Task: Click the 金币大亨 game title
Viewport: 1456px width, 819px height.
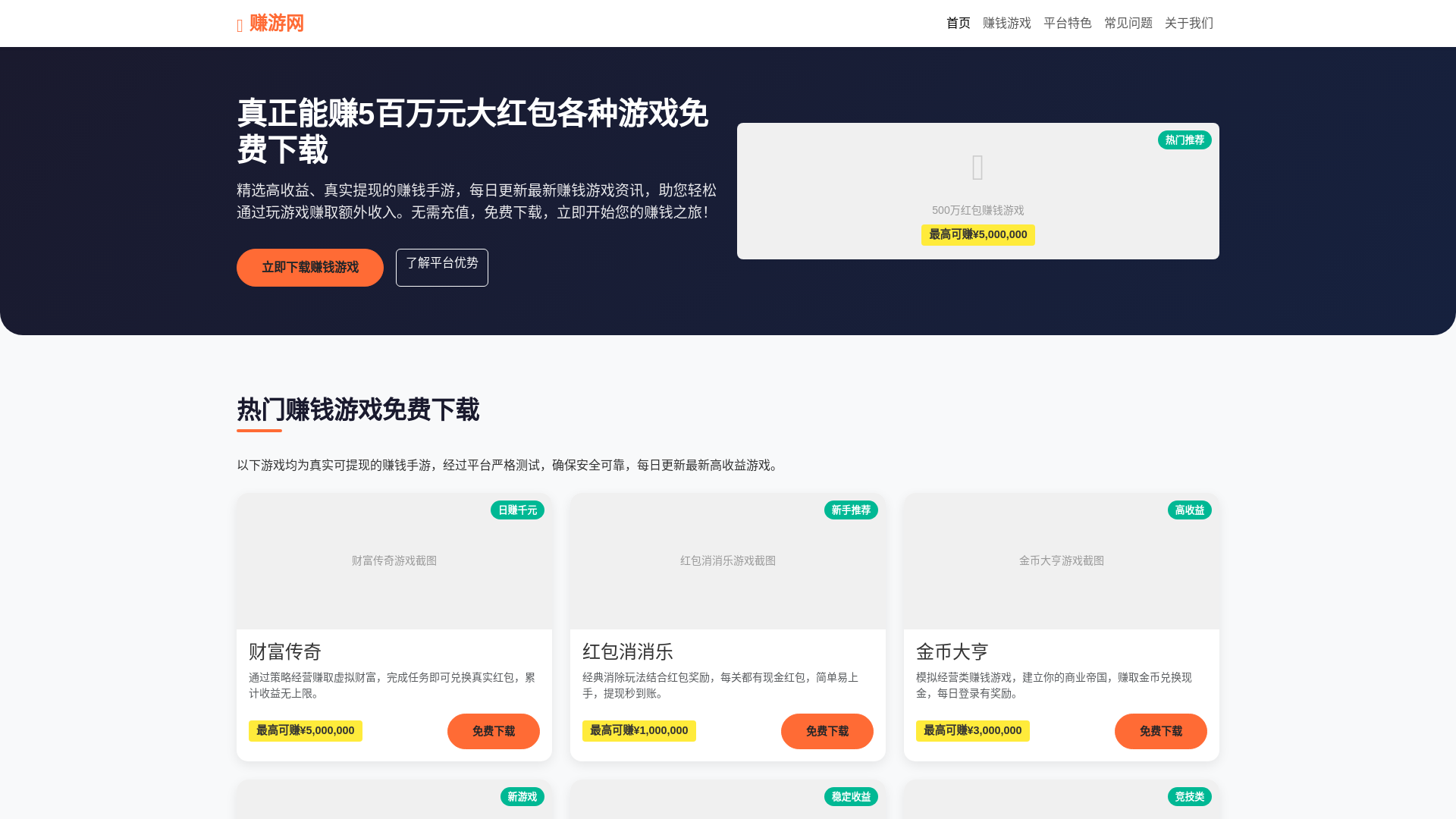Action: (952, 652)
